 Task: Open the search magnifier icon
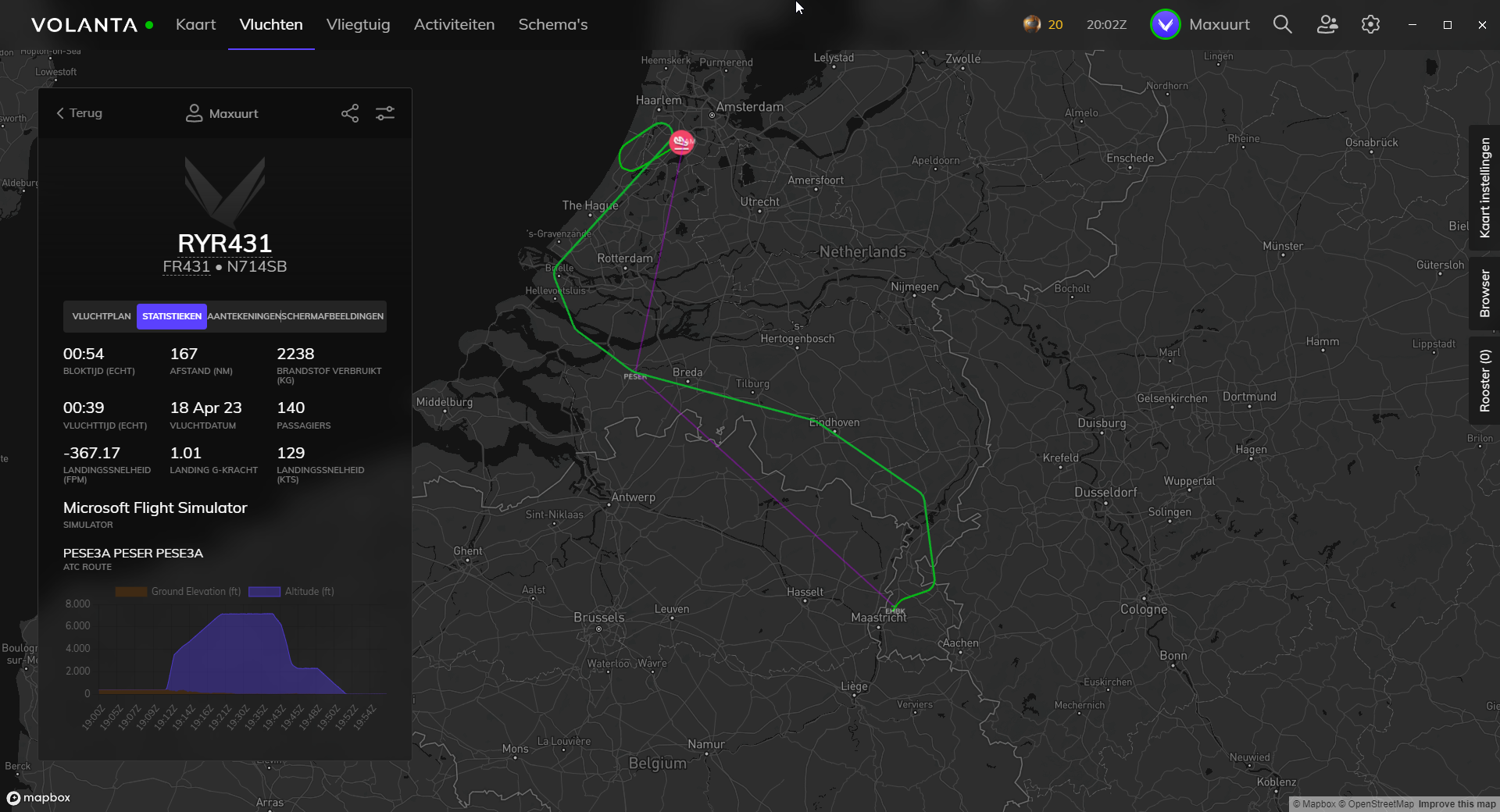point(1282,24)
